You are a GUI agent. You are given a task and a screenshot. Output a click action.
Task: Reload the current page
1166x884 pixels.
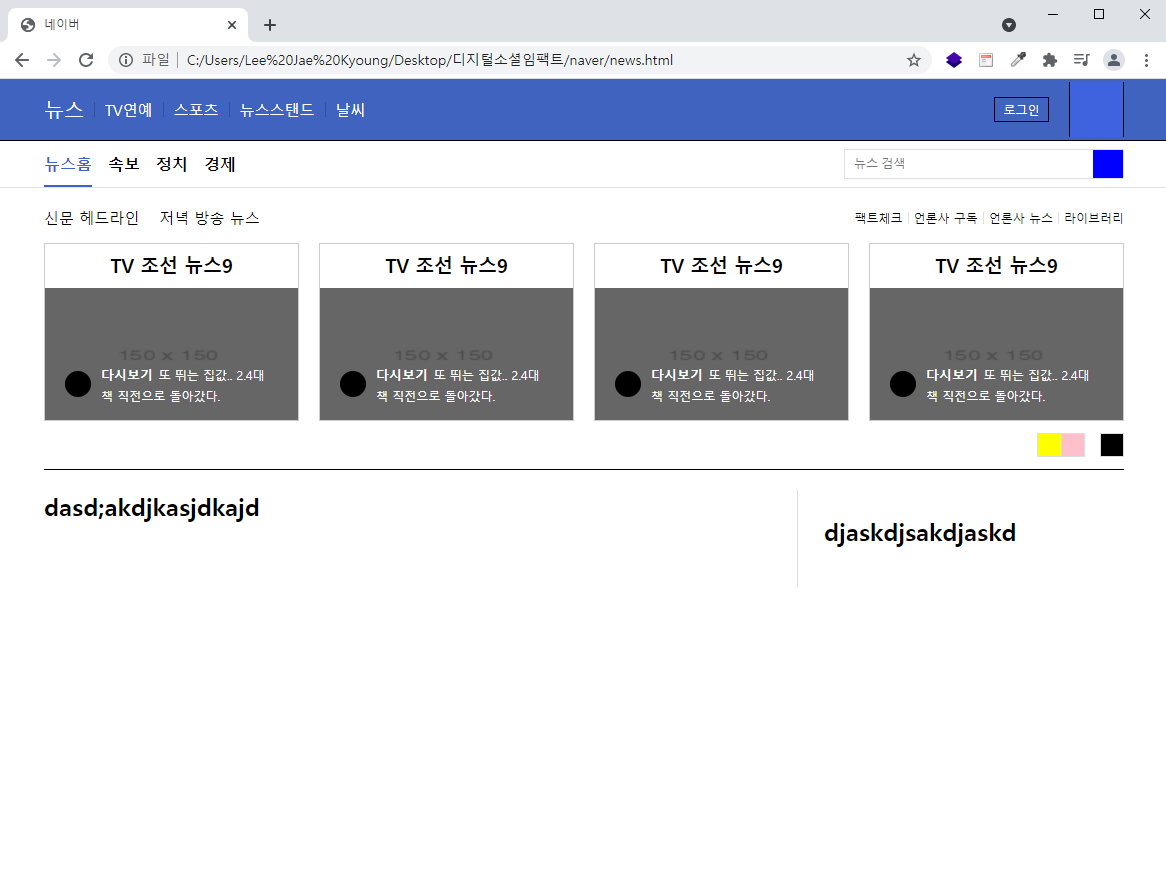(86, 60)
